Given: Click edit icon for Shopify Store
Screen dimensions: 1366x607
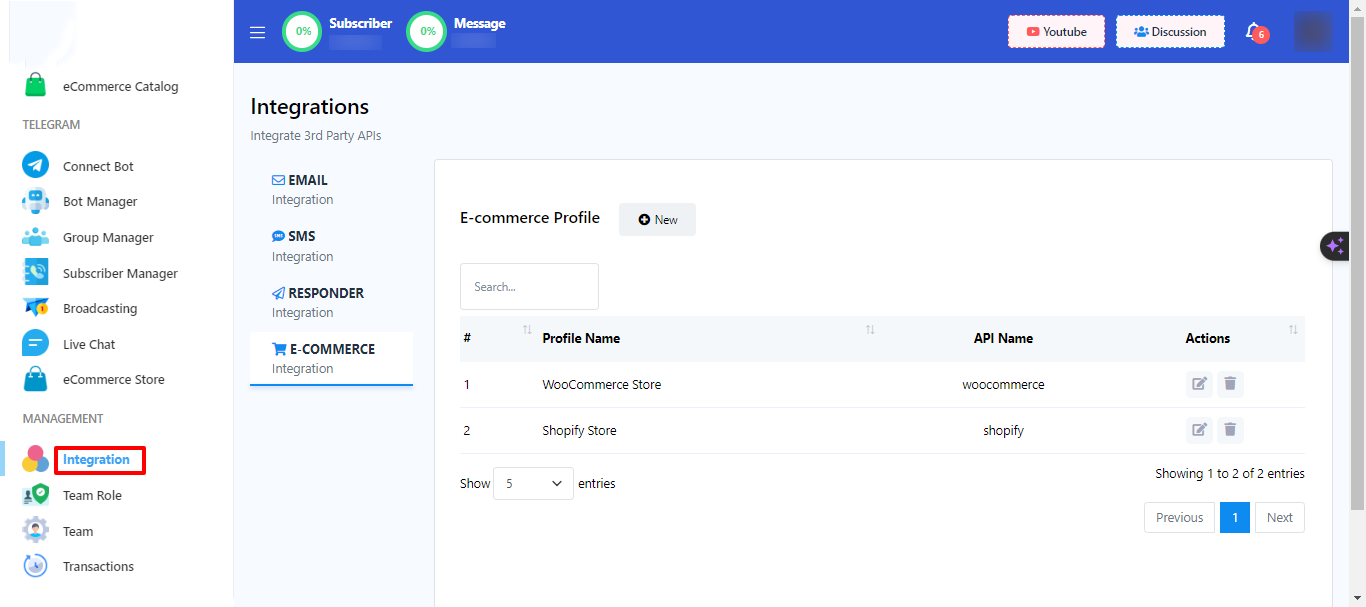Looking at the screenshot, I should (1199, 430).
